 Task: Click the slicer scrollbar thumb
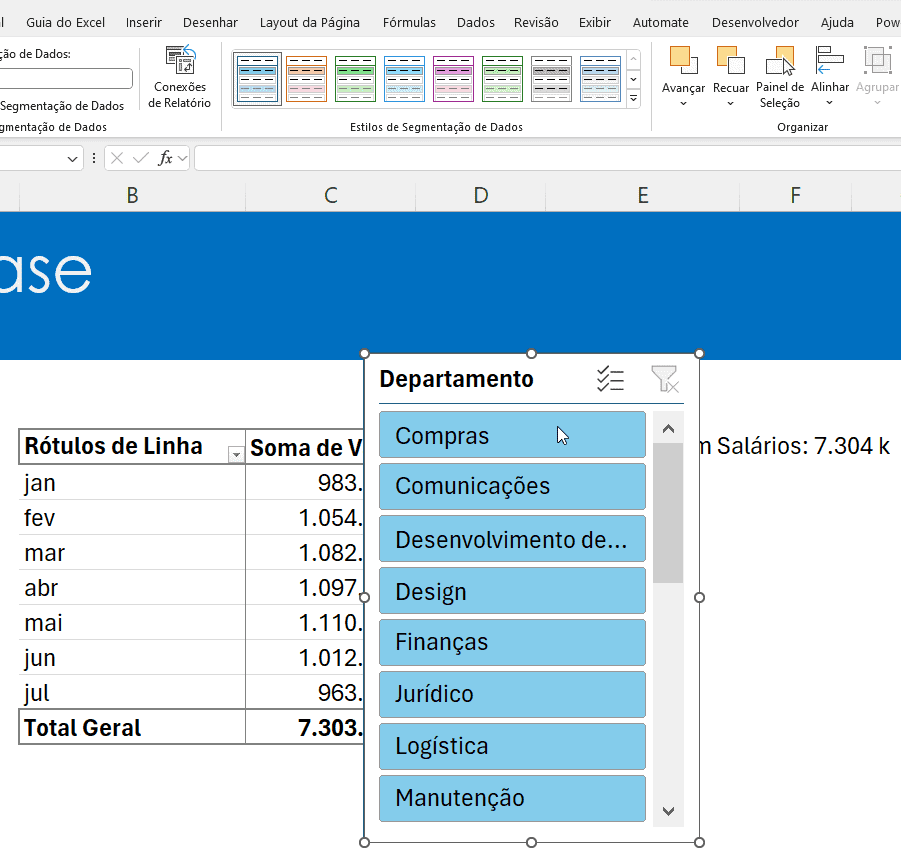click(x=668, y=513)
